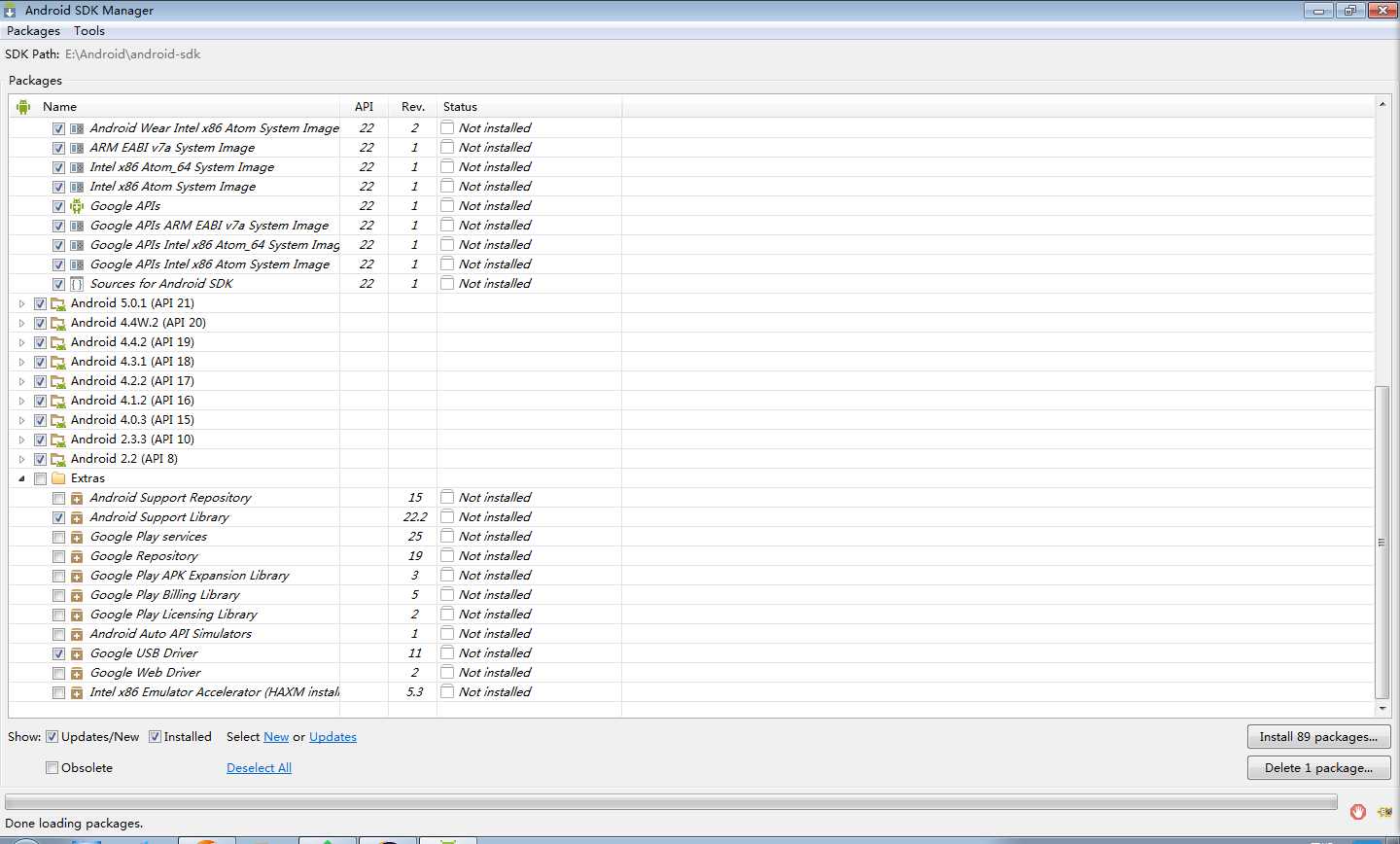Viewport: 1400px width, 844px height.
Task: Select New packages link
Action: tap(276, 737)
